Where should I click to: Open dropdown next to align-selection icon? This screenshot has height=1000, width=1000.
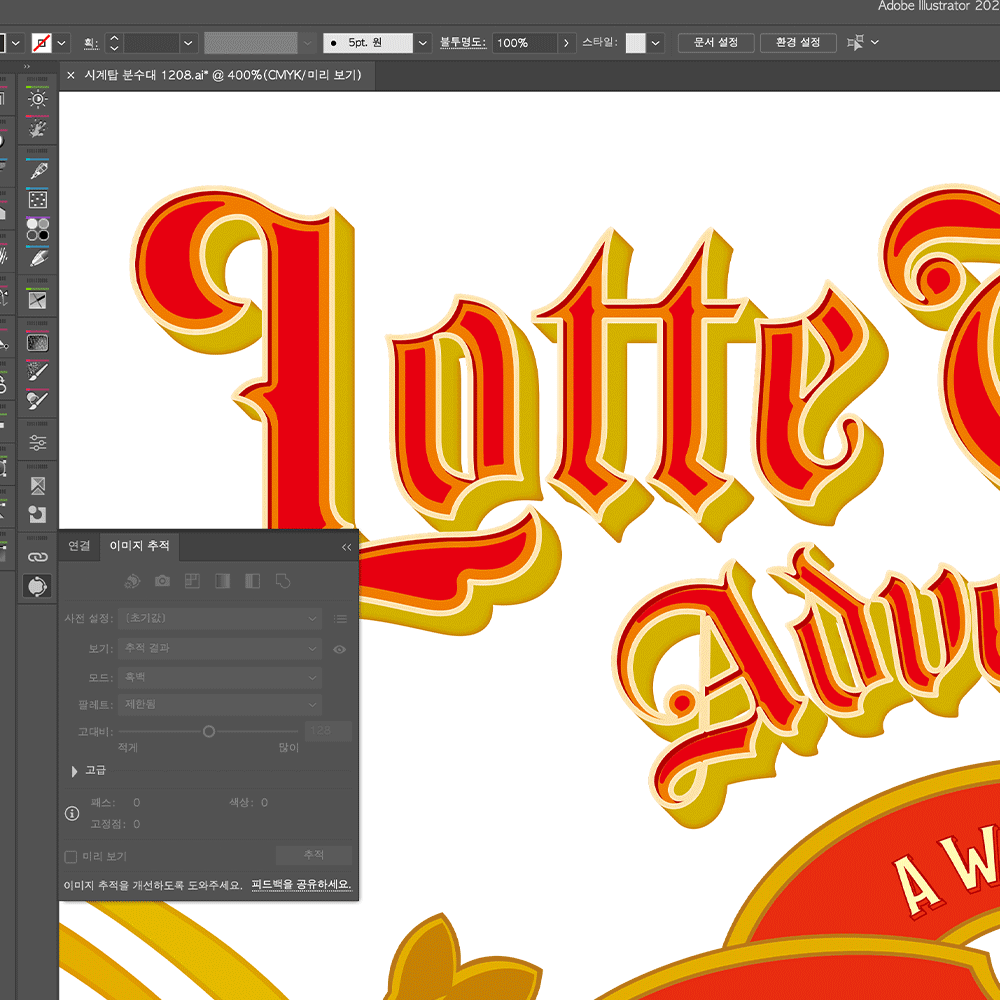click(875, 42)
